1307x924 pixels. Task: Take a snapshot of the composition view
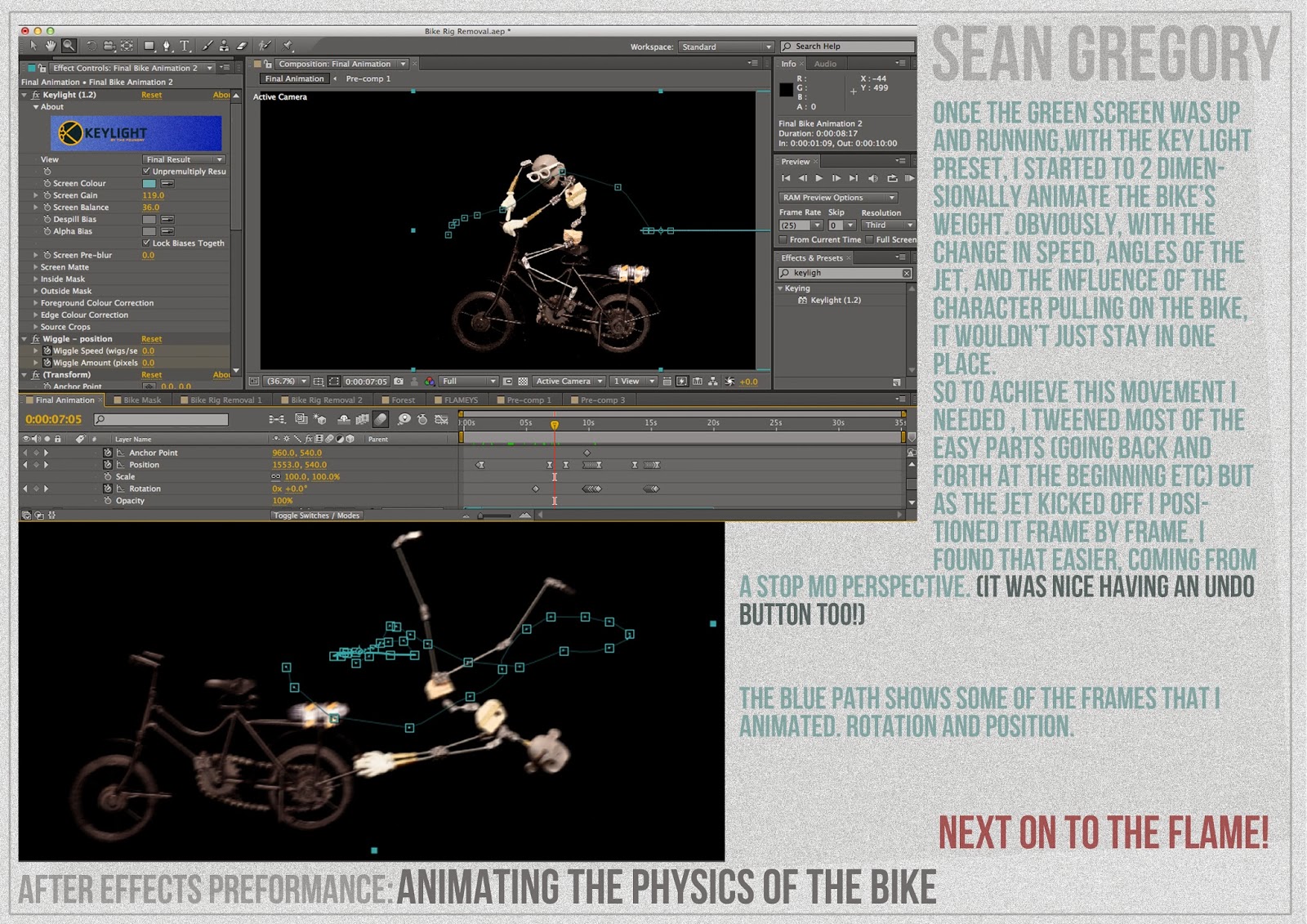[399, 382]
